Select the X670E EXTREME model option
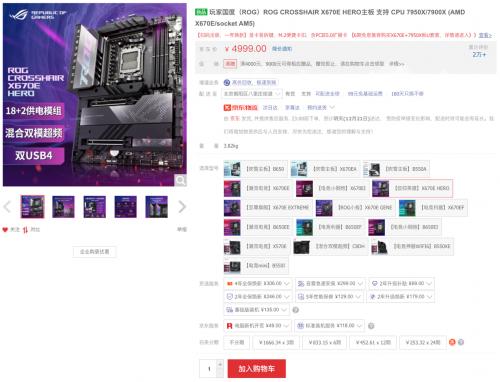 point(268,208)
